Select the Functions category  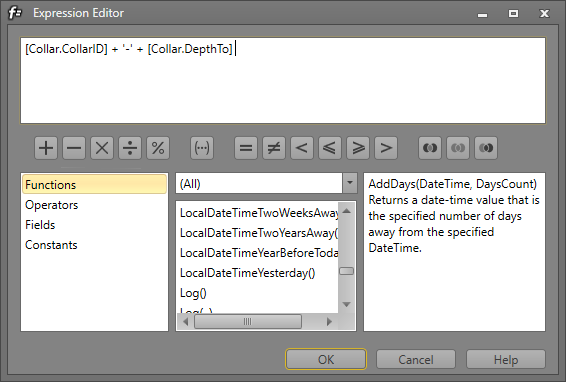point(94,184)
